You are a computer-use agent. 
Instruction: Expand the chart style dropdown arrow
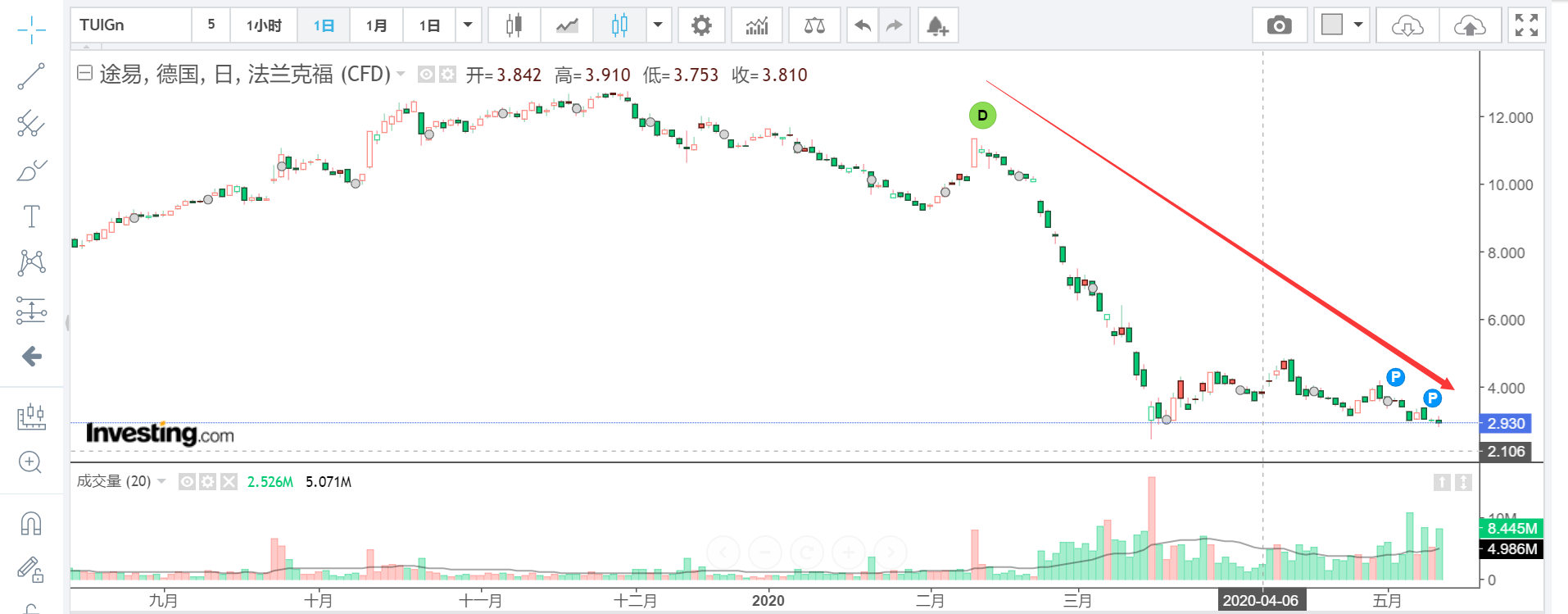(x=658, y=25)
